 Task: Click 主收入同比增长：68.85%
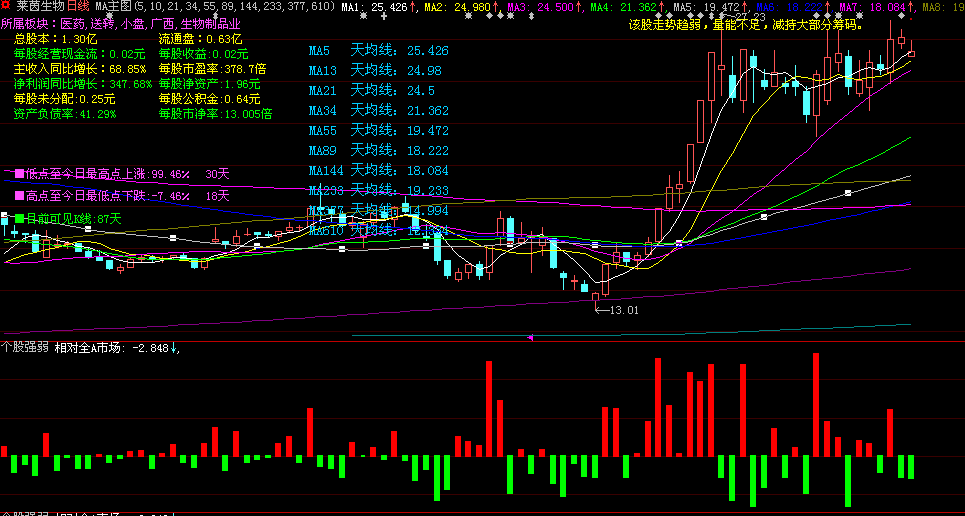[80, 69]
